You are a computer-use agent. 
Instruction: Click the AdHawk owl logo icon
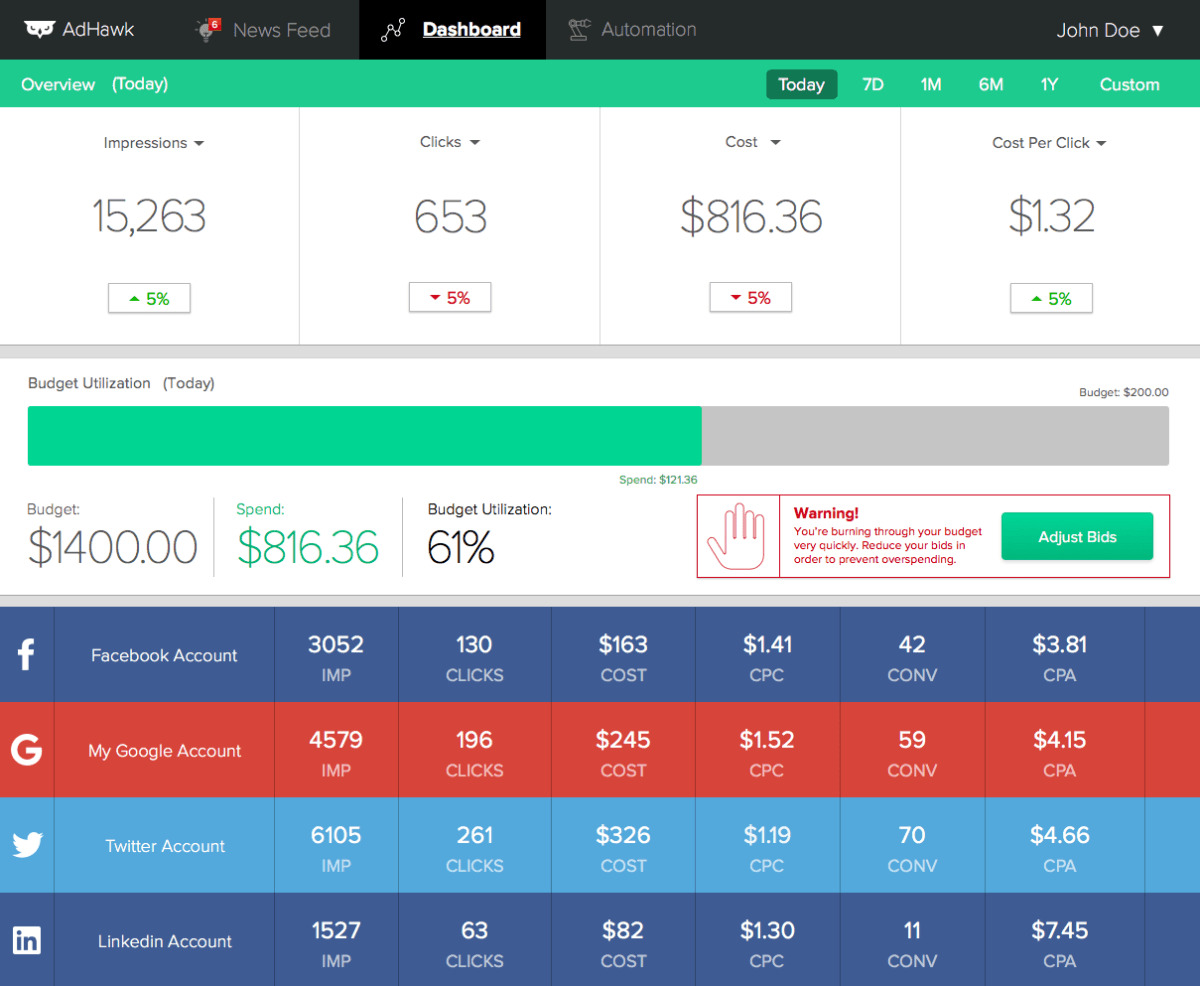point(39,30)
